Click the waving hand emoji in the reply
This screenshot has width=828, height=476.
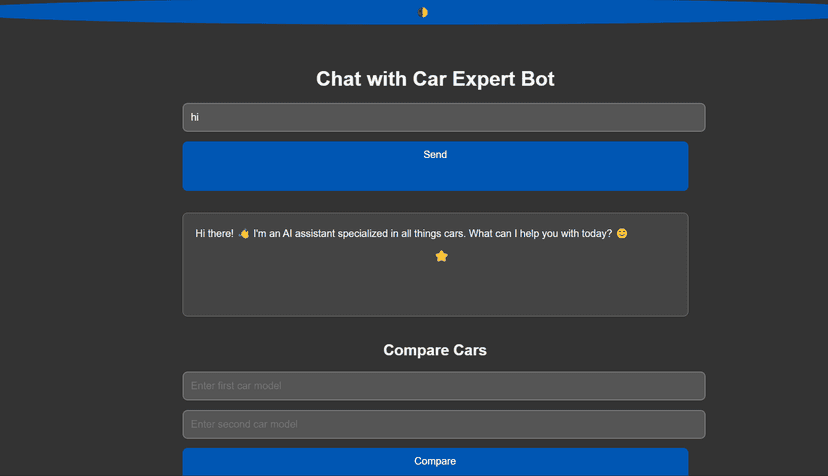(244, 234)
